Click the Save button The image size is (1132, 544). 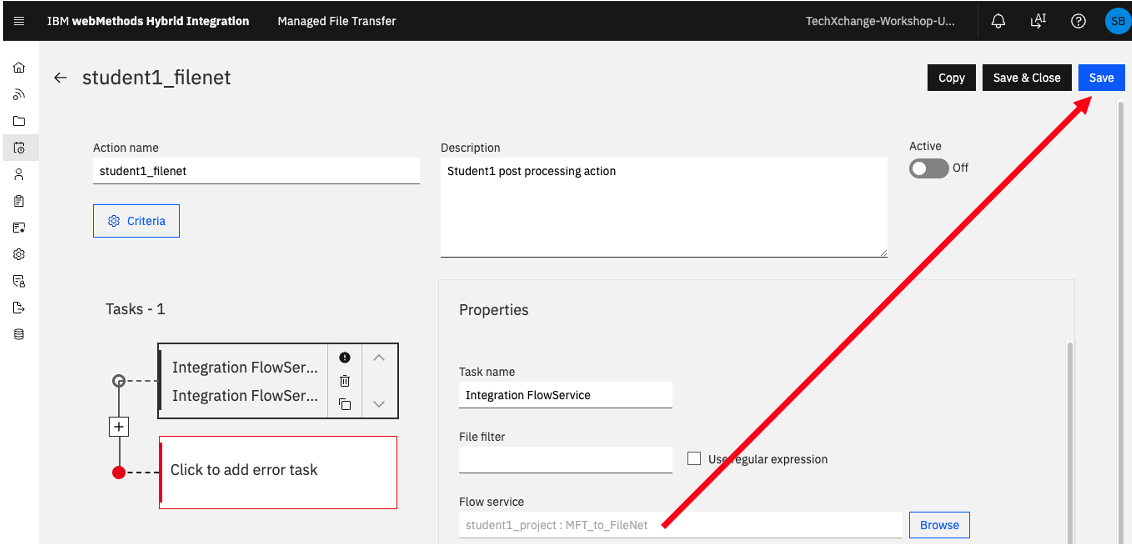click(1101, 78)
